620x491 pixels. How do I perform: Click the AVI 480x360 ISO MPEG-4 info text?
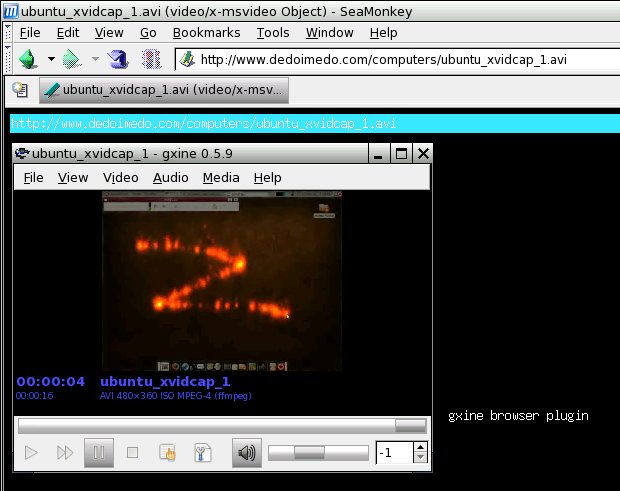(x=176, y=396)
